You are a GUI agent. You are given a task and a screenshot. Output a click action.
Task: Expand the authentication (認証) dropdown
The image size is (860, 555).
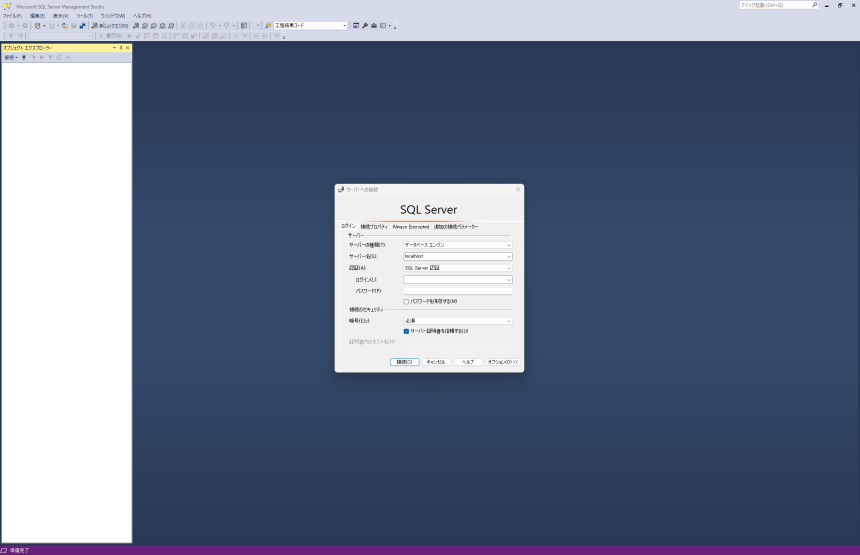pyautogui.click(x=458, y=268)
